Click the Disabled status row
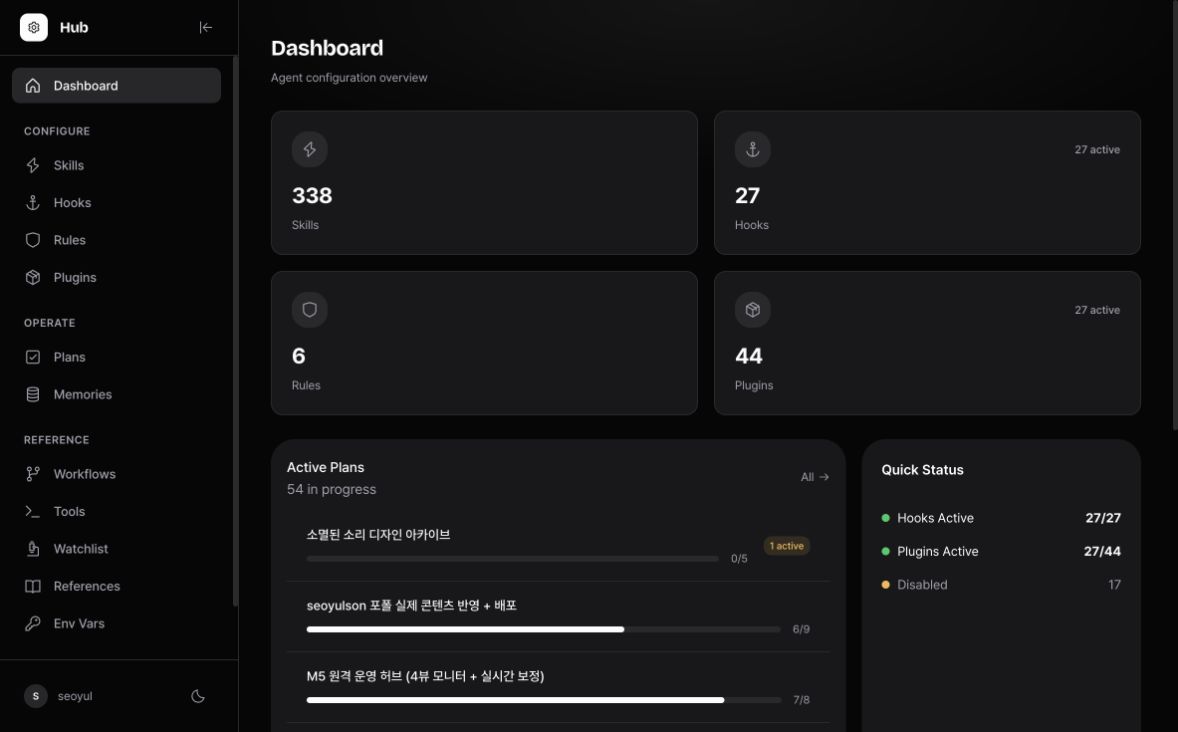Viewport: 1178px width, 732px height. click(x=1001, y=585)
